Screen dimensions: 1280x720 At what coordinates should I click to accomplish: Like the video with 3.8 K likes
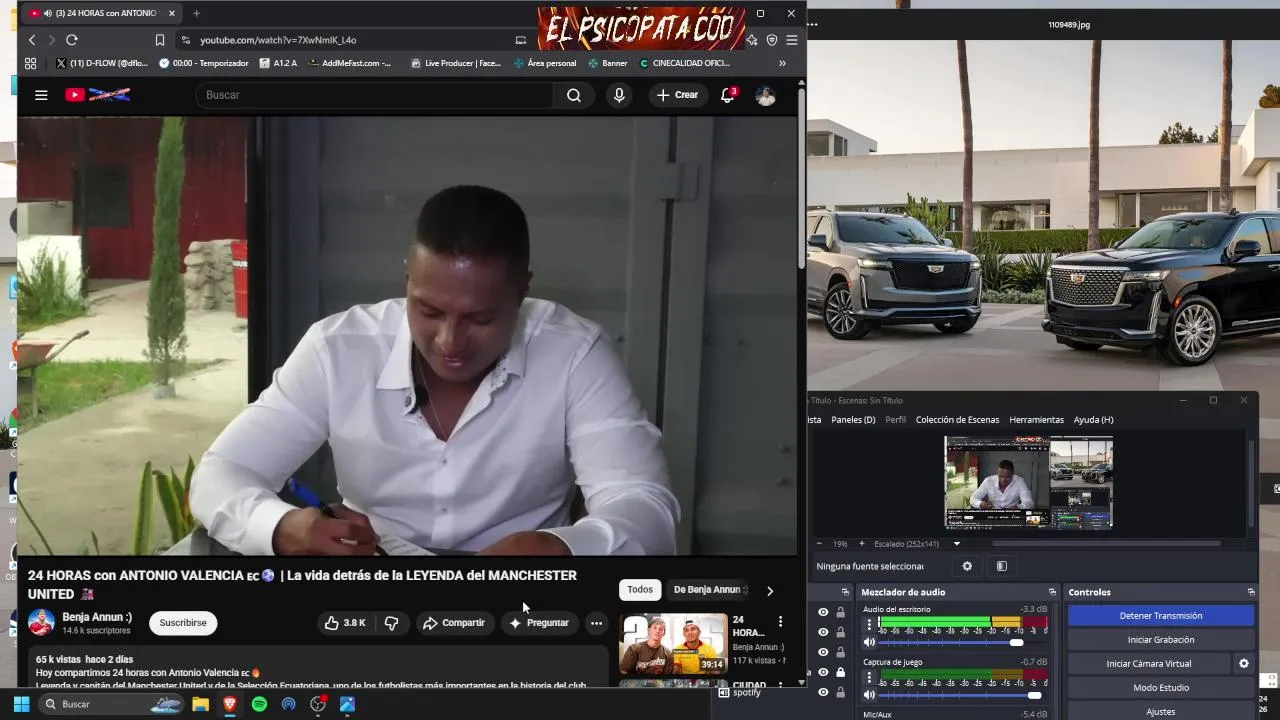click(x=344, y=623)
